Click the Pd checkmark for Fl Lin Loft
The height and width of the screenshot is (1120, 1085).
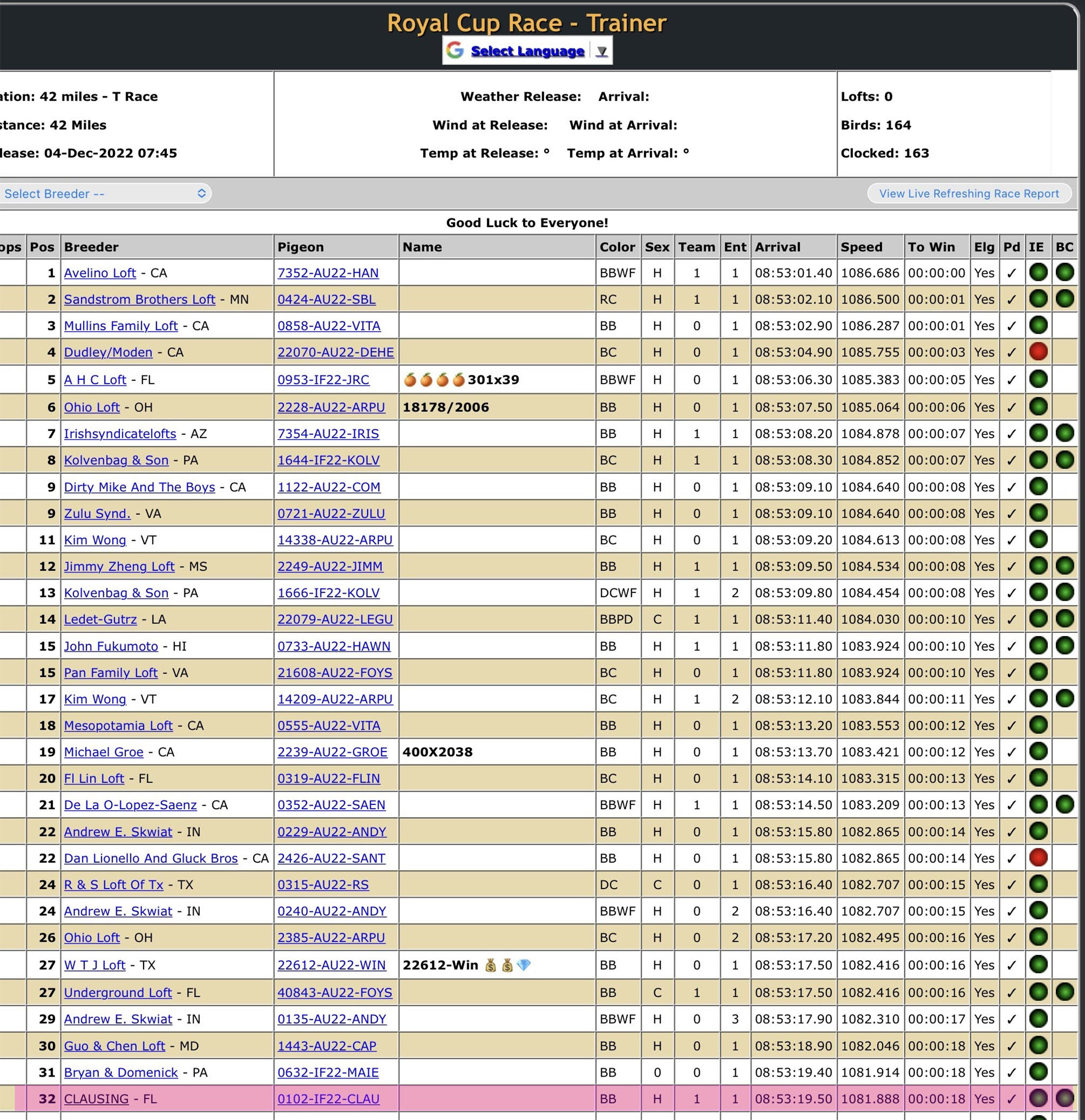1011,779
